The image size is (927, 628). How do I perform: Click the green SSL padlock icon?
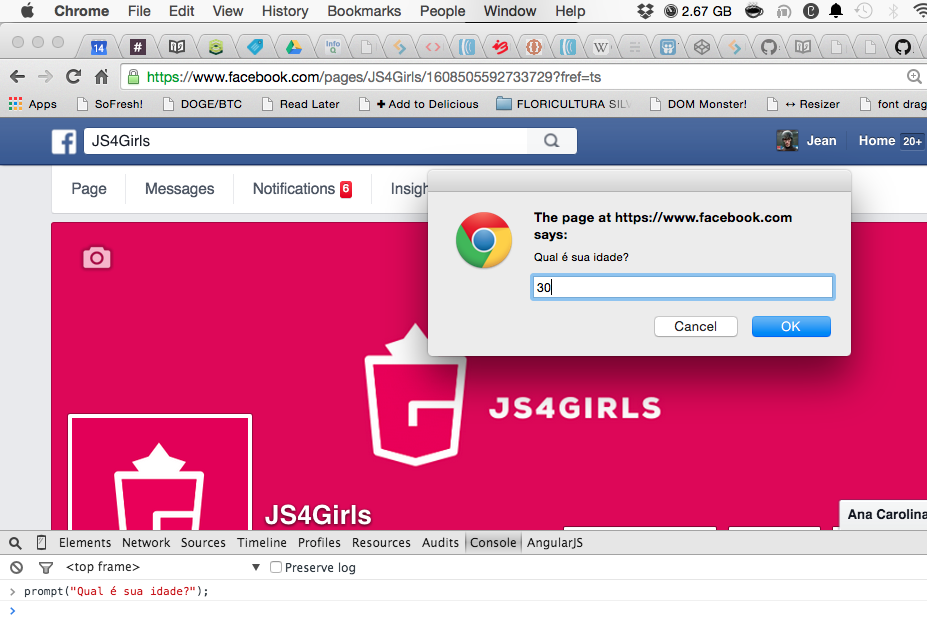click(134, 76)
